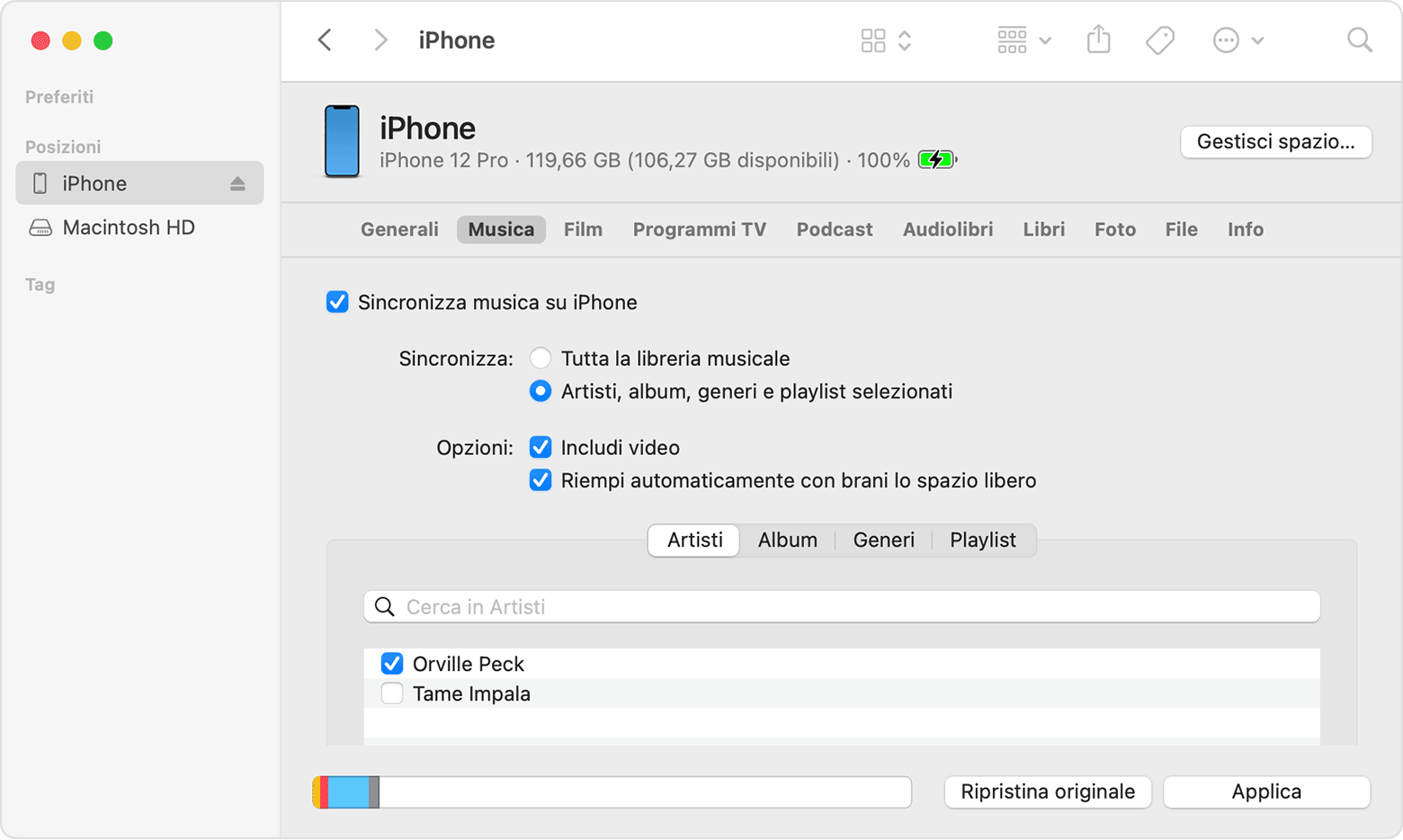This screenshot has width=1403, height=840.
Task: Toggle the Includi video checkbox
Action: (x=540, y=447)
